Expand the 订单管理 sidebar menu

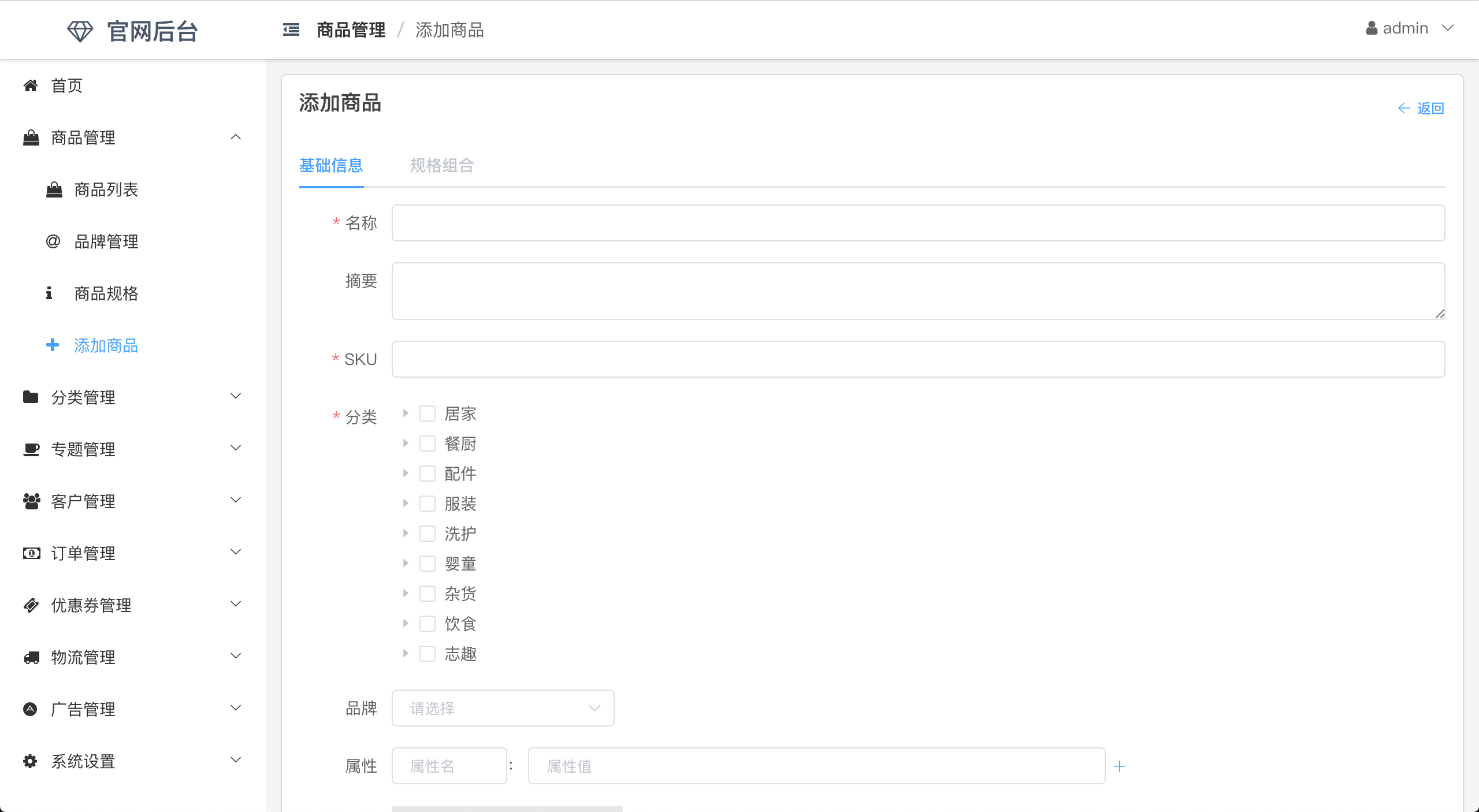(x=132, y=553)
